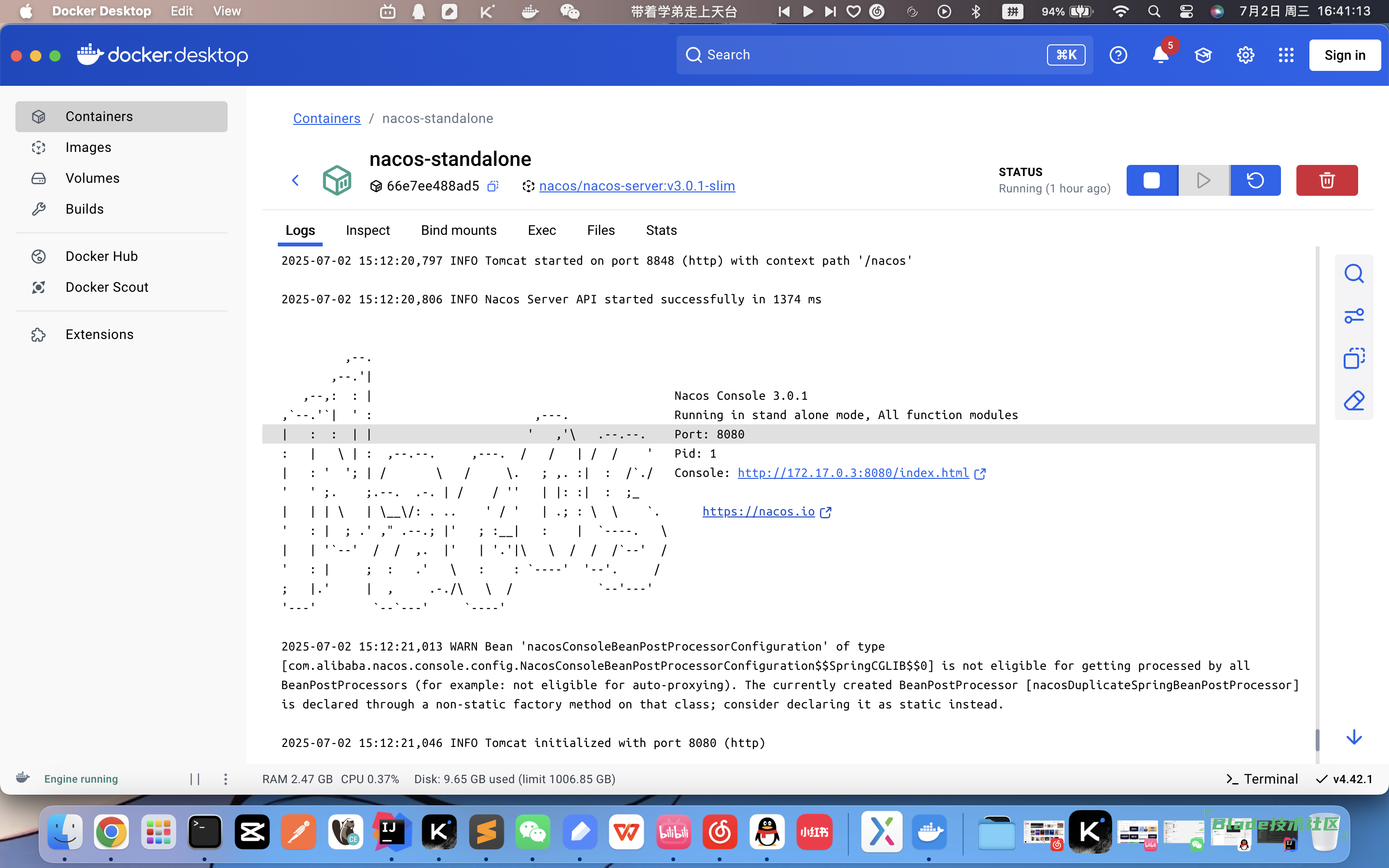Click the 'Tomcat started on port 8848' log line
This screenshot has height=868, width=1389.
click(x=597, y=260)
